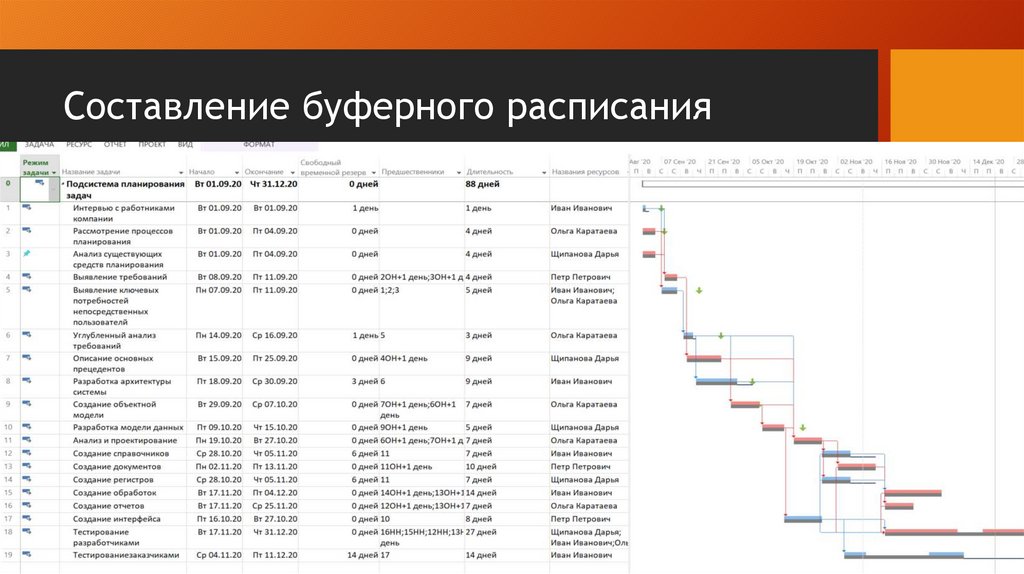Click task mode icon for 'Тестированиезаказчиками'
The height and width of the screenshot is (574, 1024).
pos(27,554)
